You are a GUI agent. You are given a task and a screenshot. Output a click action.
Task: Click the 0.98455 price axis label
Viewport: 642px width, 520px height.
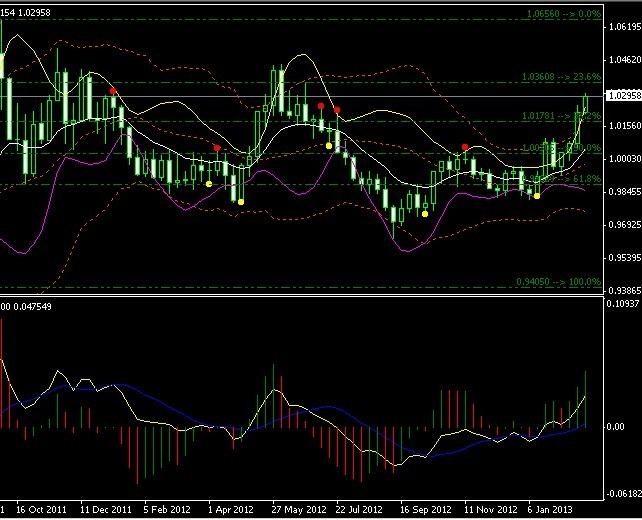625,192
